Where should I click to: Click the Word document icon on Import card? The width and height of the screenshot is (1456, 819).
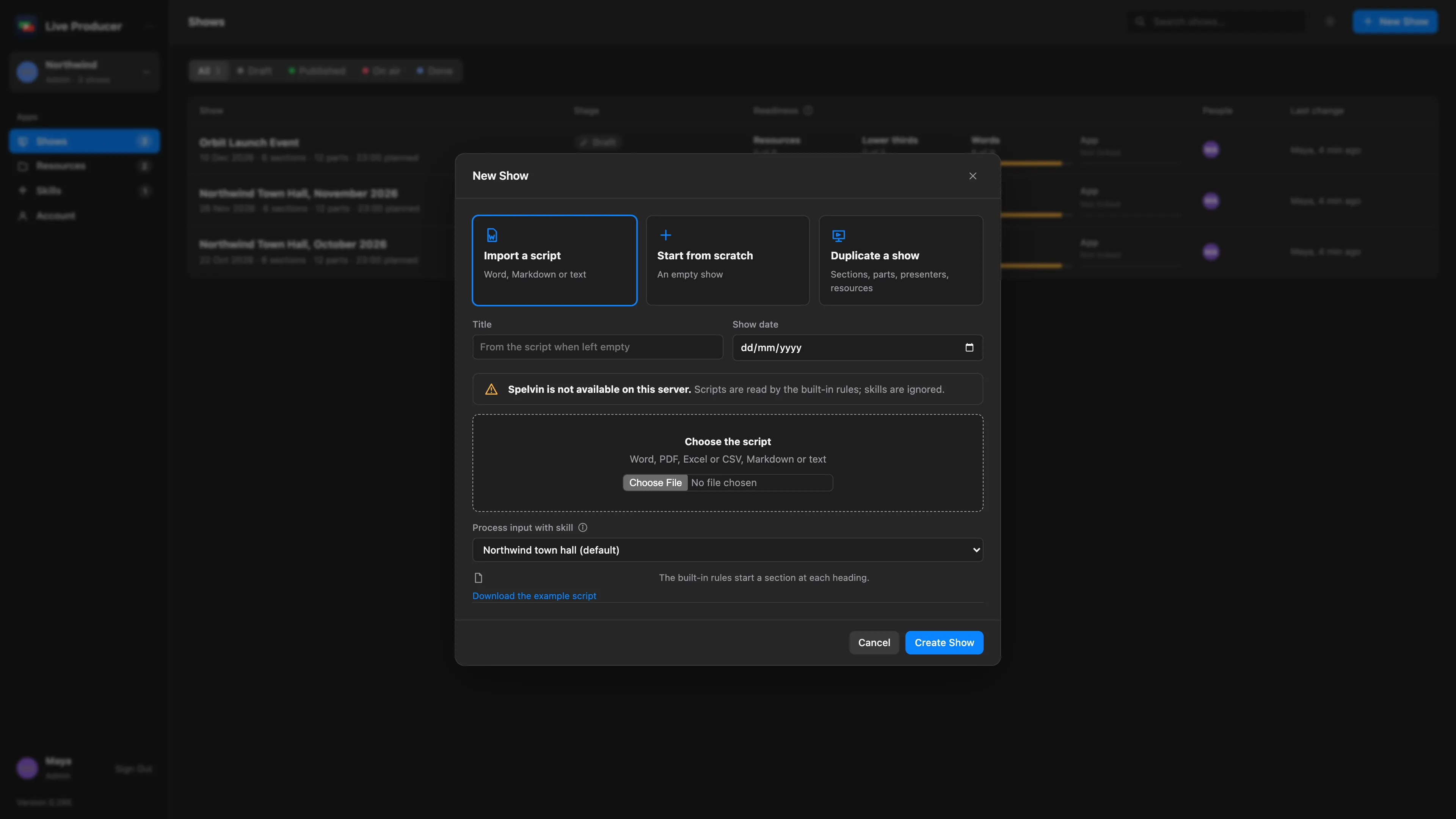[x=492, y=235]
